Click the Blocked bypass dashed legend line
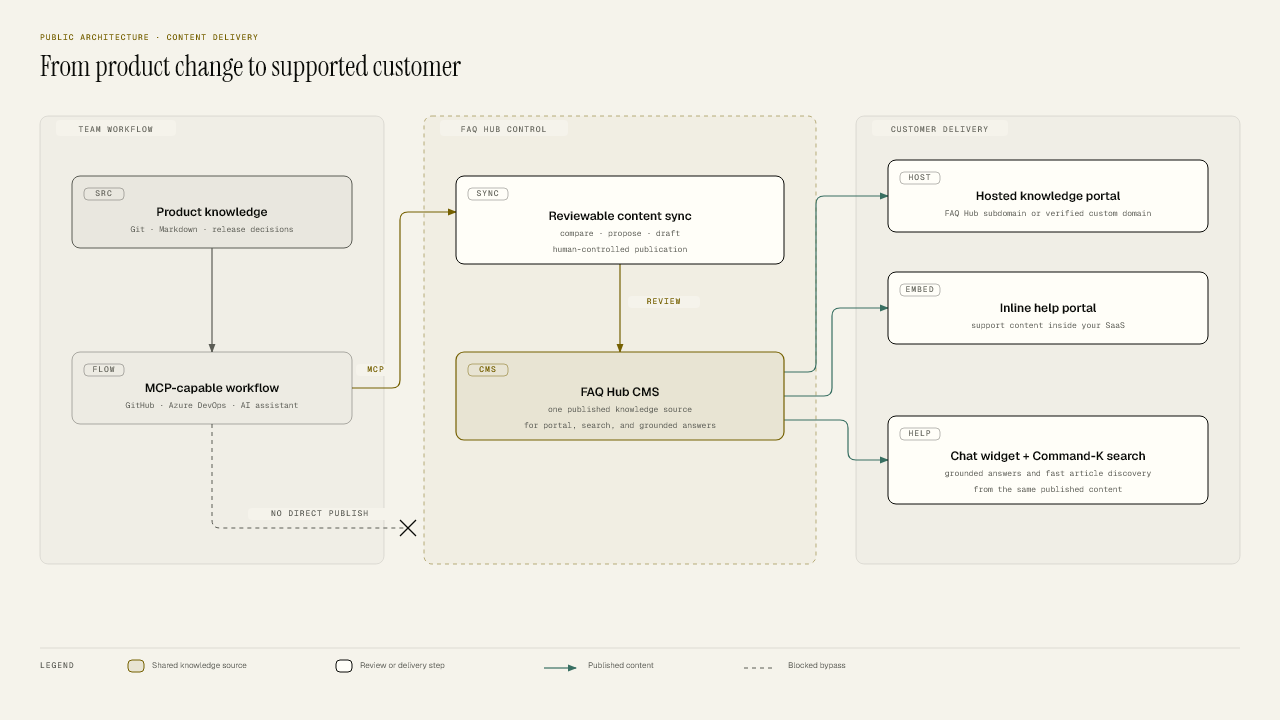 pos(758,667)
